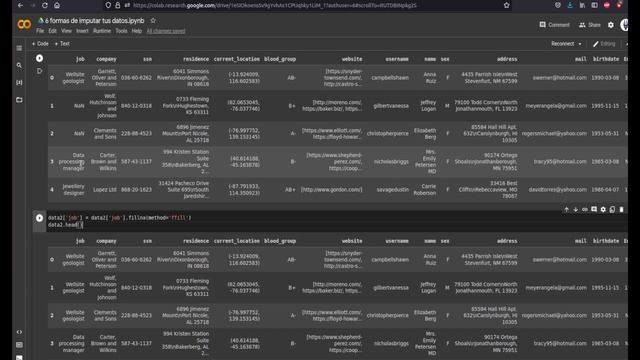Select '868-20-1623' ssn cell

[x=136, y=190]
